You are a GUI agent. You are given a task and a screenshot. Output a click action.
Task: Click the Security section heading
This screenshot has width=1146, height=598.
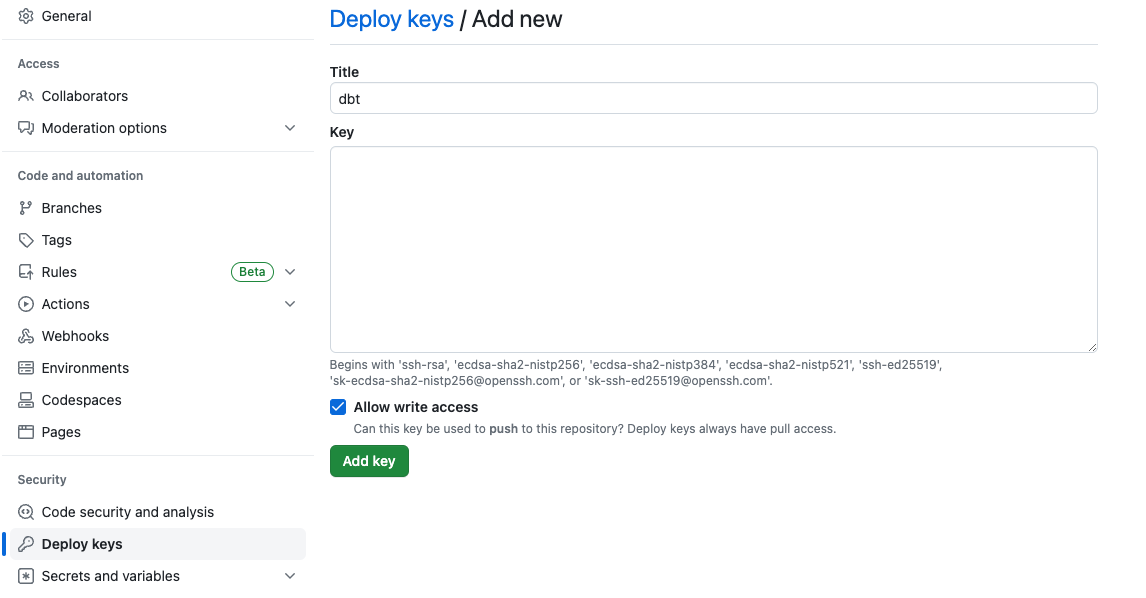(42, 480)
